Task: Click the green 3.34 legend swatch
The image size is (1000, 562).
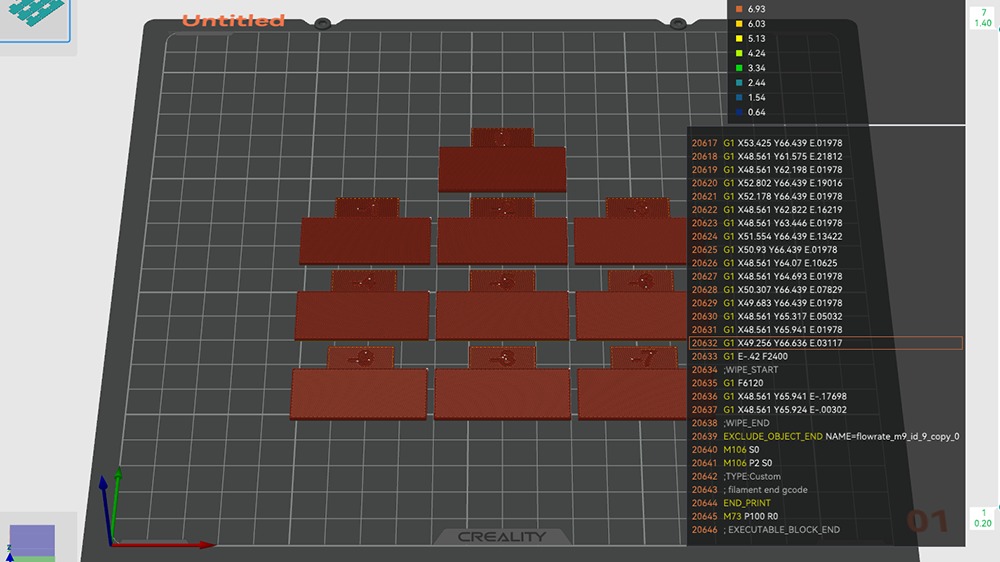Action: pyautogui.click(x=739, y=68)
